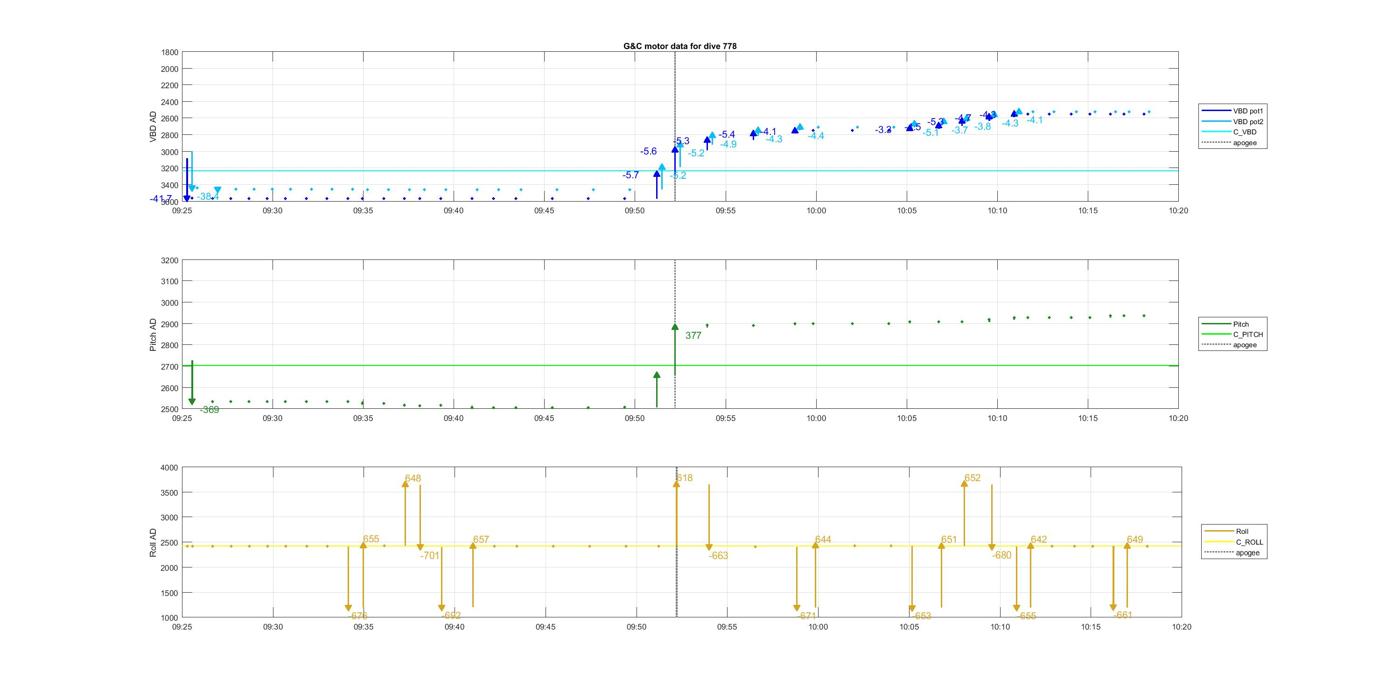Click the '657' roll data label

coord(481,539)
